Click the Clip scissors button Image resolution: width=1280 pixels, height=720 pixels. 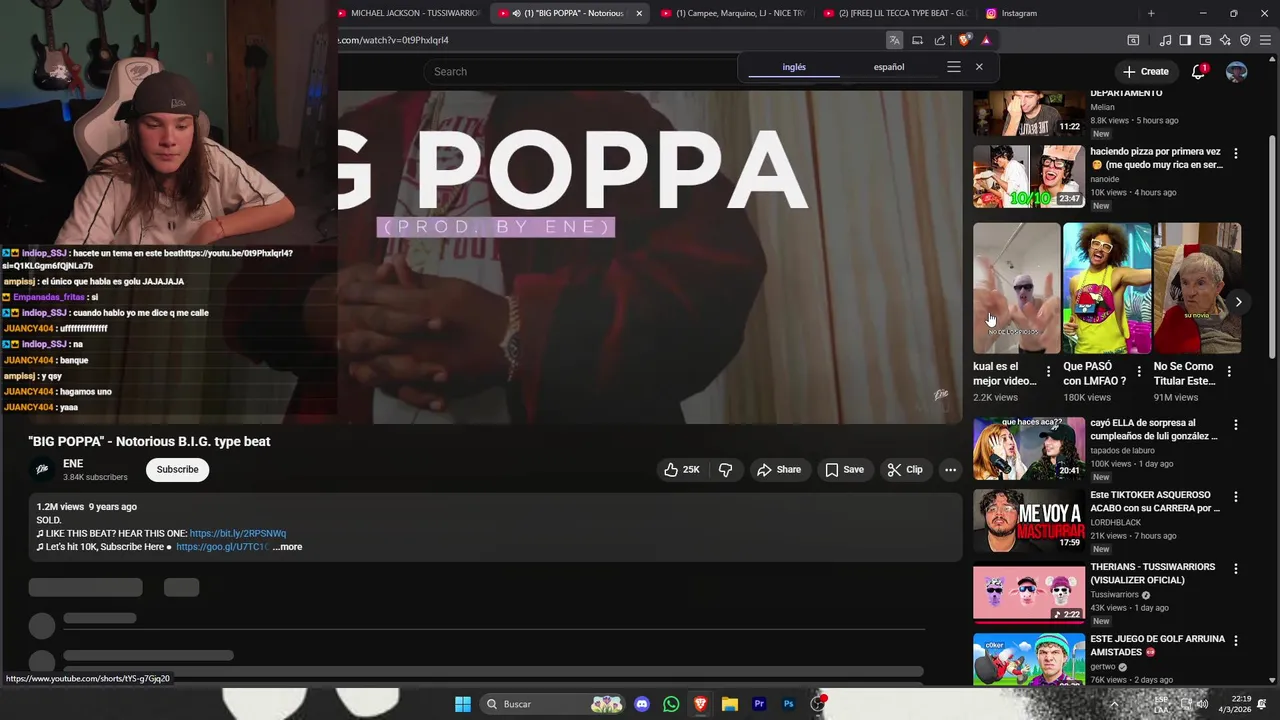[x=904, y=470]
